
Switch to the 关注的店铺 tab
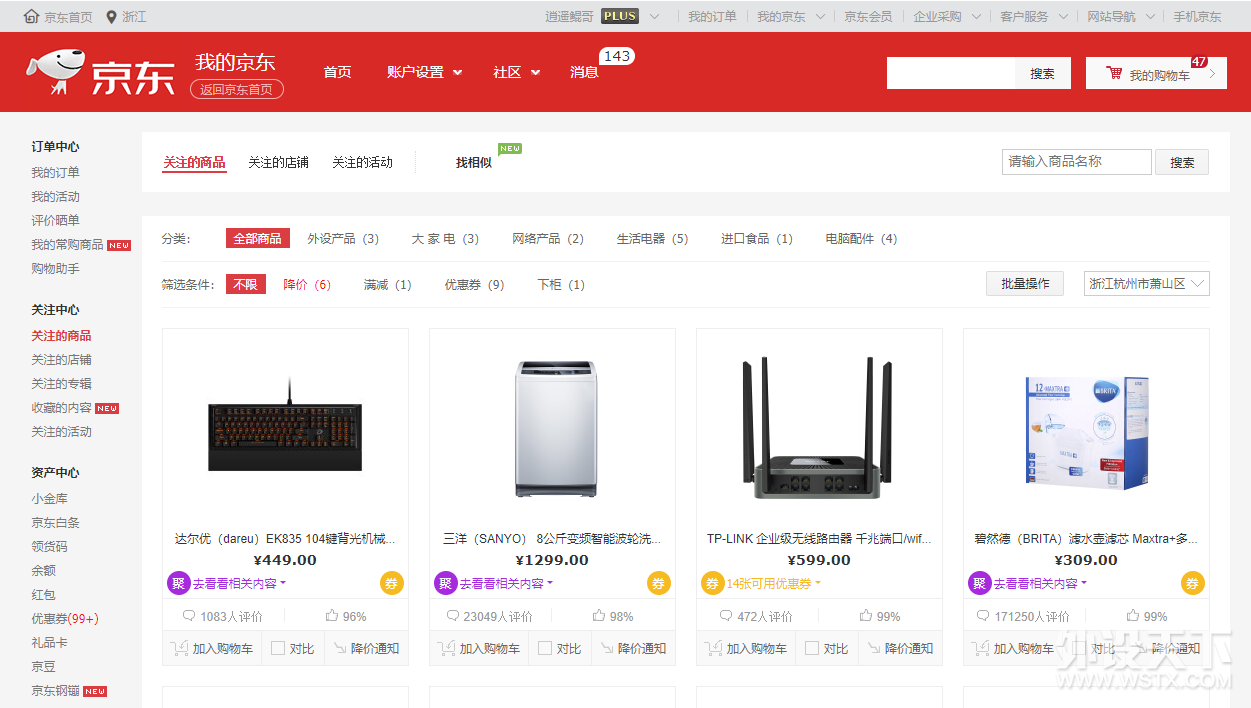278,162
